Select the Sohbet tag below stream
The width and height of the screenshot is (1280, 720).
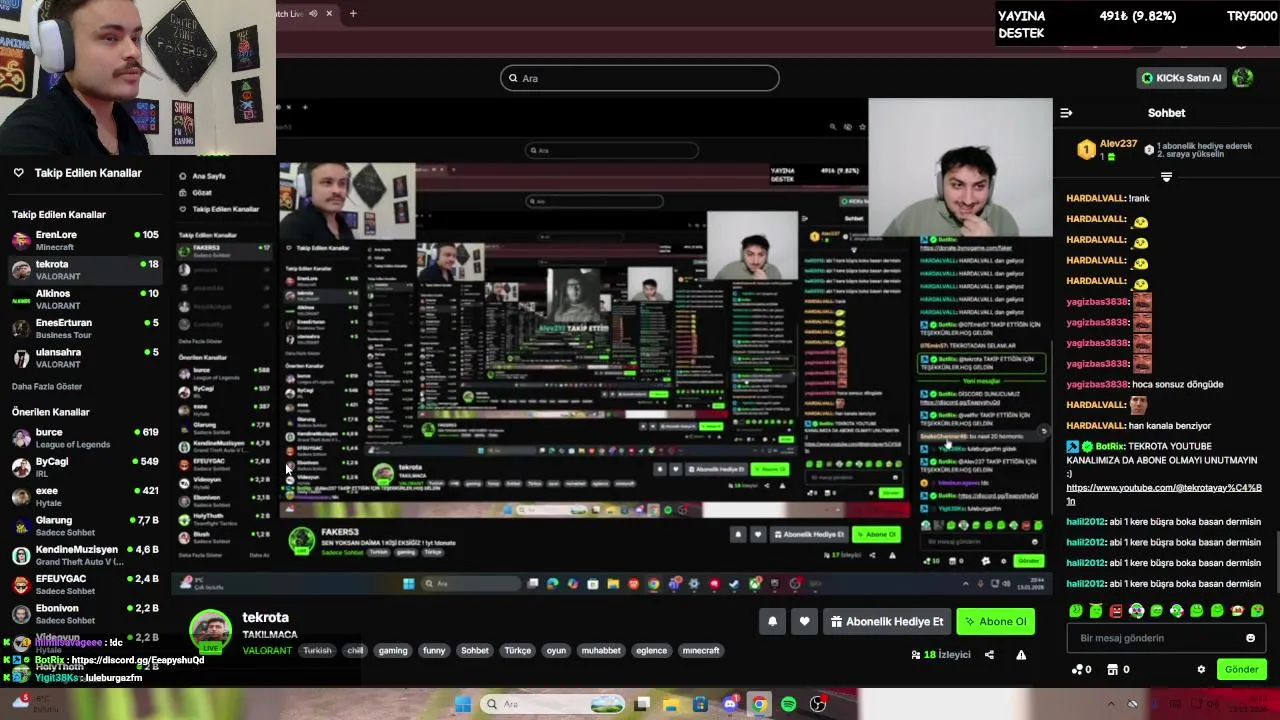point(475,650)
